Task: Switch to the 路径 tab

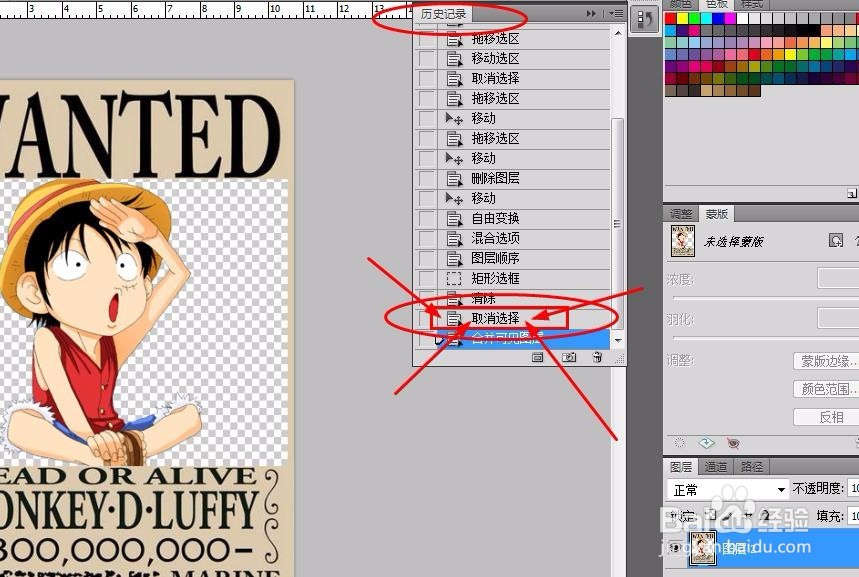Action: 752,467
